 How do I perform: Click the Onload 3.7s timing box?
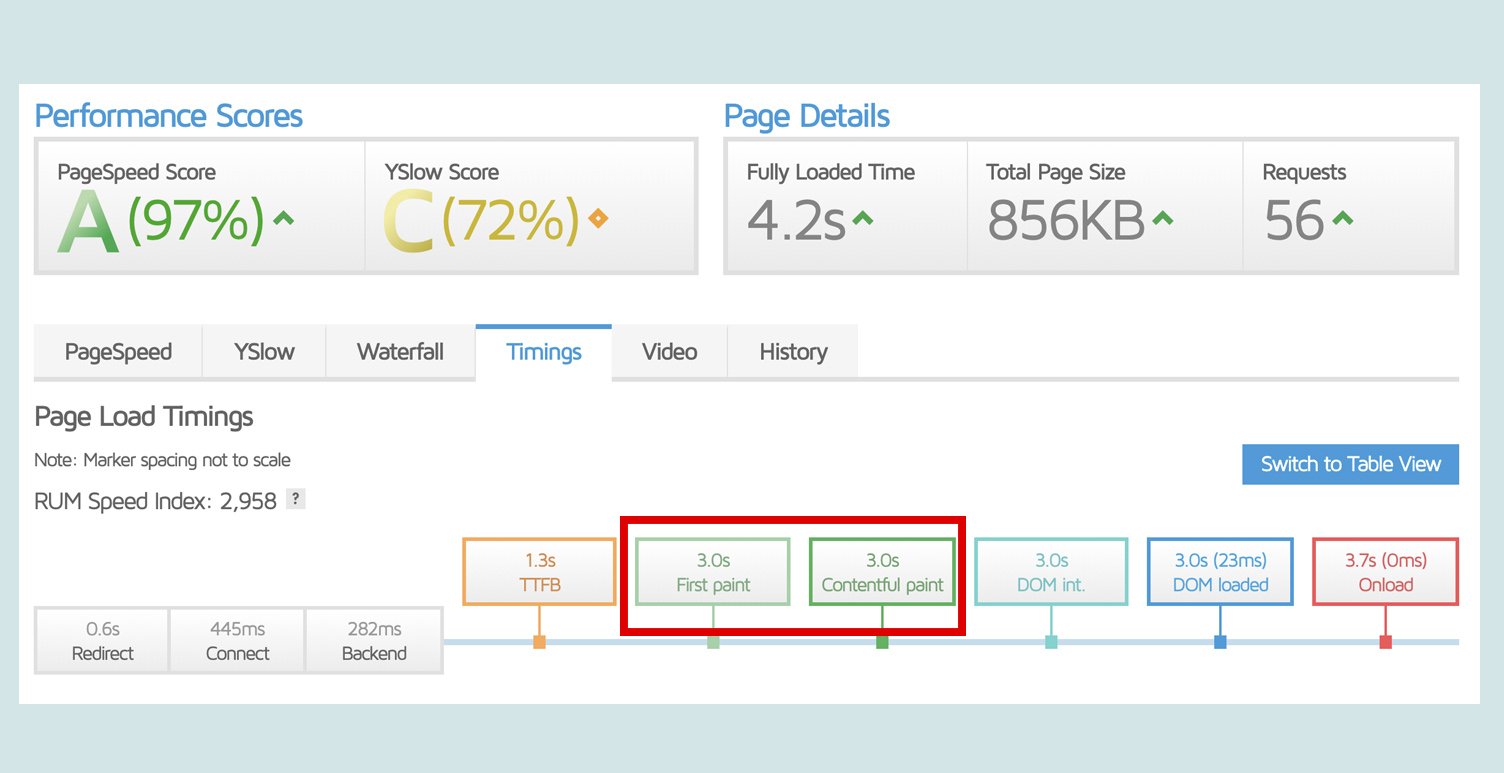[x=1385, y=572]
